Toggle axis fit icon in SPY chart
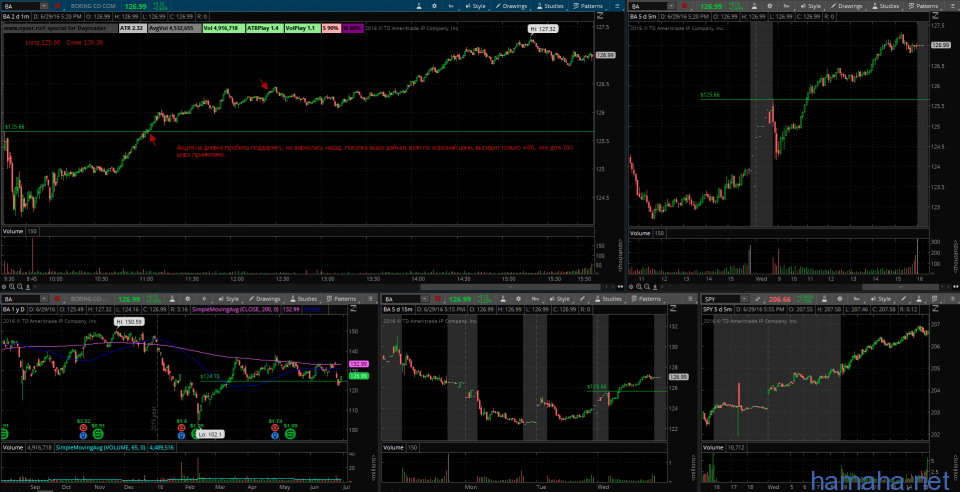 click(936, 308)
